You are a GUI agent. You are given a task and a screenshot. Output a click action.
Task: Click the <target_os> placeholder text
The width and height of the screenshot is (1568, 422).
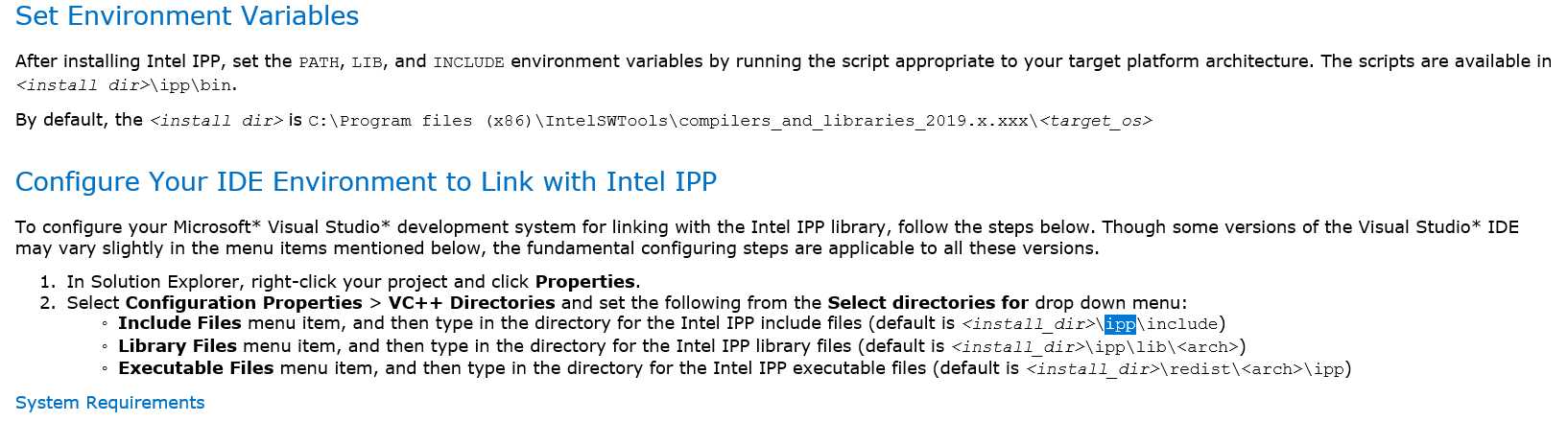(x=1096, y=122)
